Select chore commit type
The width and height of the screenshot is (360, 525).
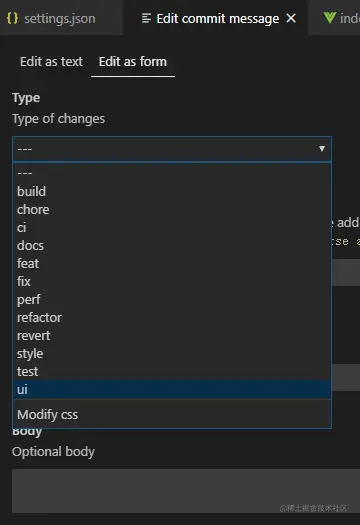tap(172, 209)
